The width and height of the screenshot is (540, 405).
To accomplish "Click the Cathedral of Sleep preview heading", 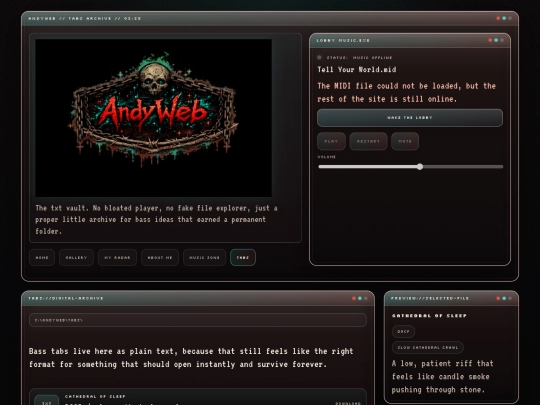I will click(x=429, y=315).
